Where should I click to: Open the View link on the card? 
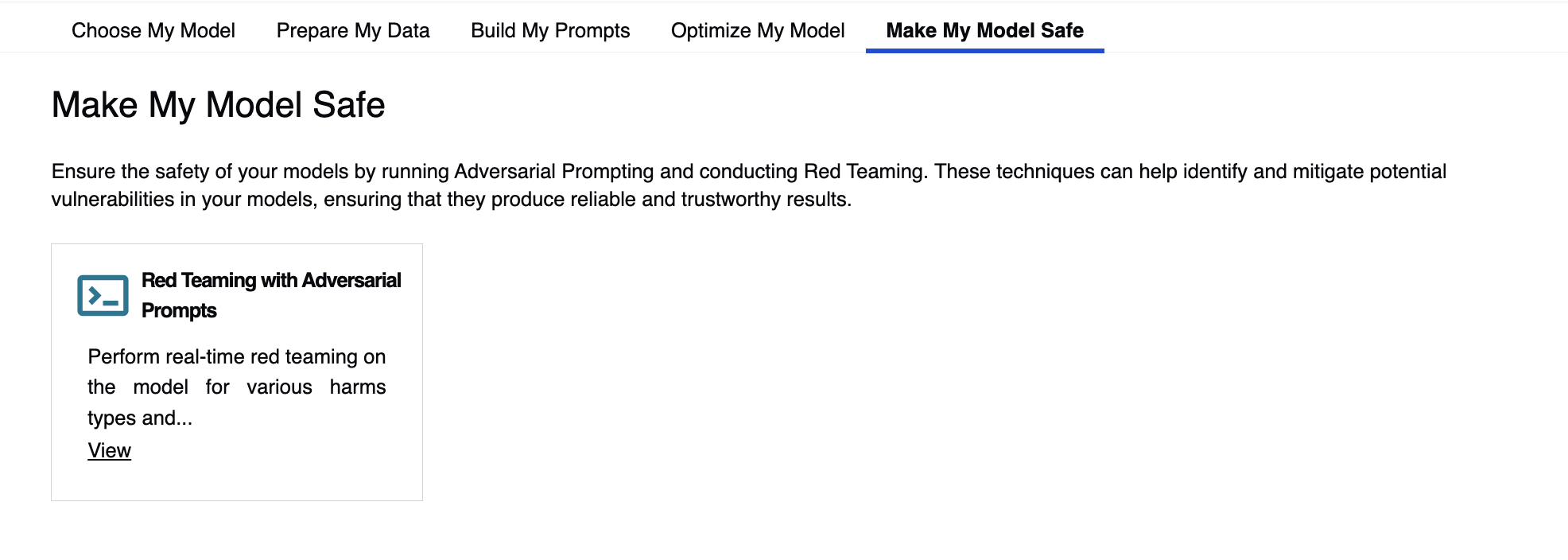pyautogui.click(x=109, y=450)
